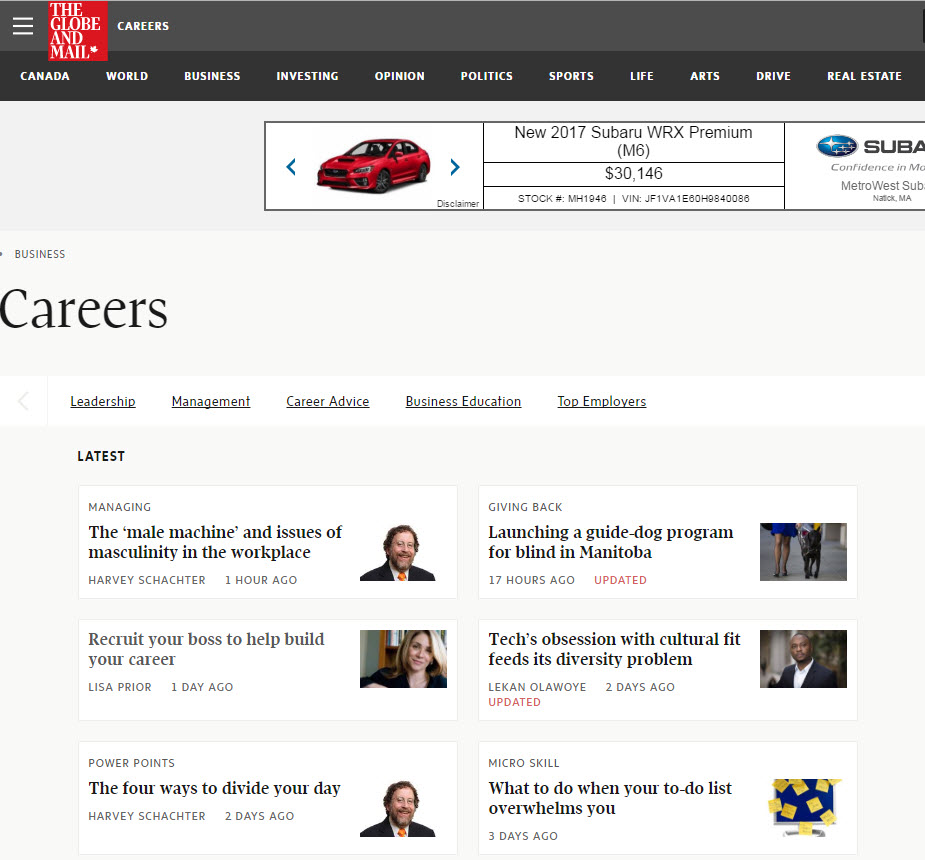Show next car in Subaru ad
The image size is (925, 860).
(455, 167)
